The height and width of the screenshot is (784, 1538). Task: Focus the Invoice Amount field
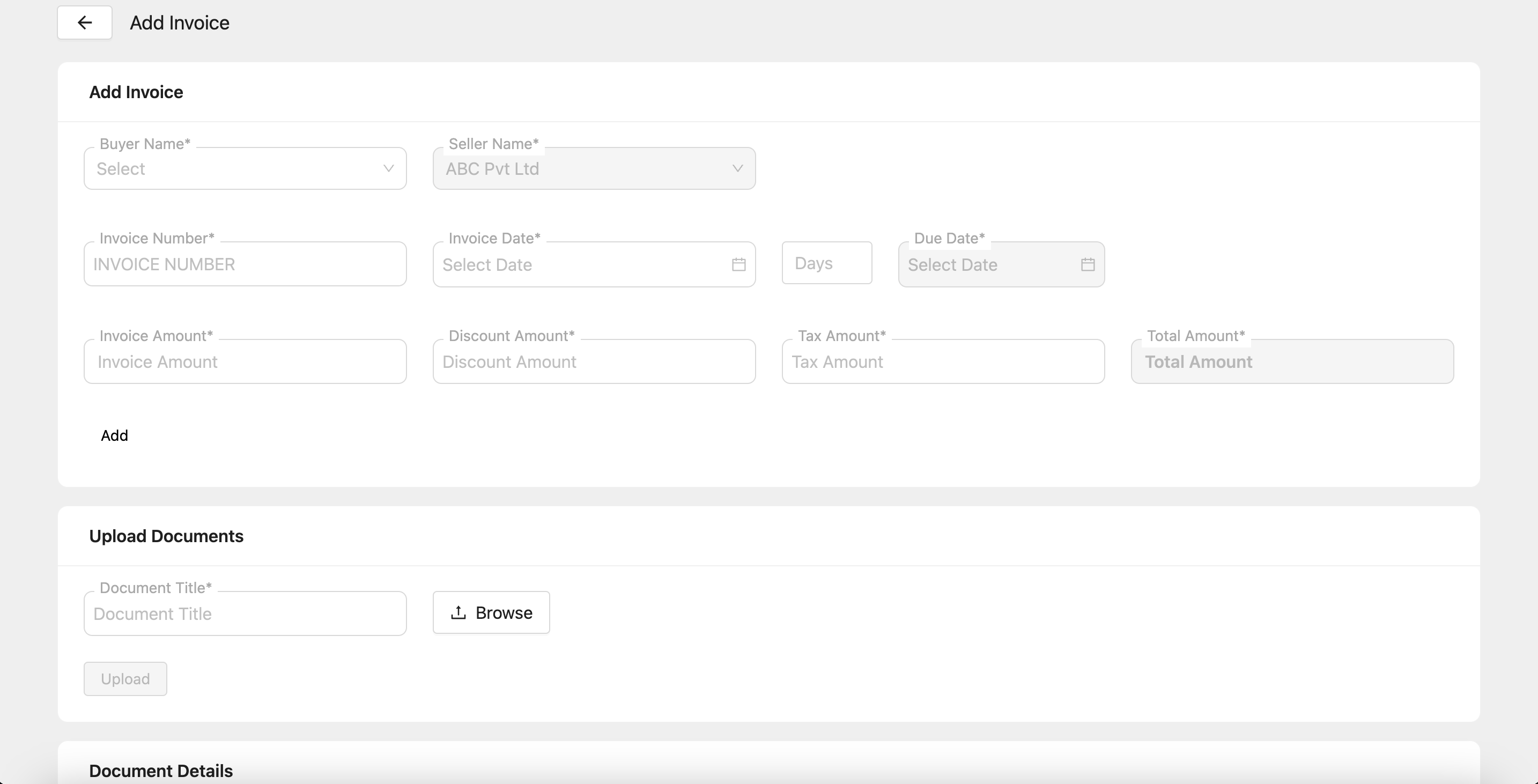245,362
